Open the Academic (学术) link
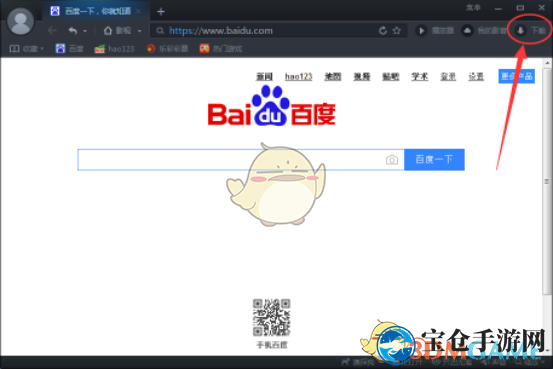The image size is (553, 369). (x=420, y=76)
